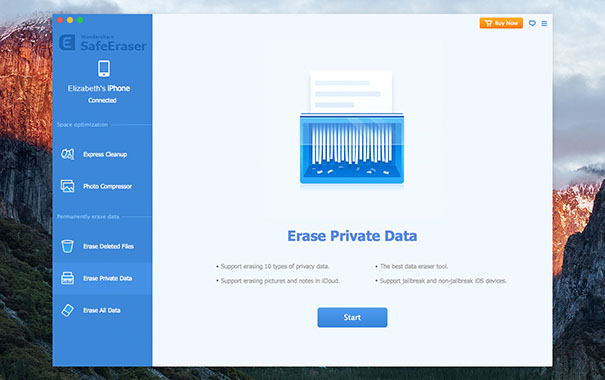Open the feedback speech bubble icon

[532, 23]
